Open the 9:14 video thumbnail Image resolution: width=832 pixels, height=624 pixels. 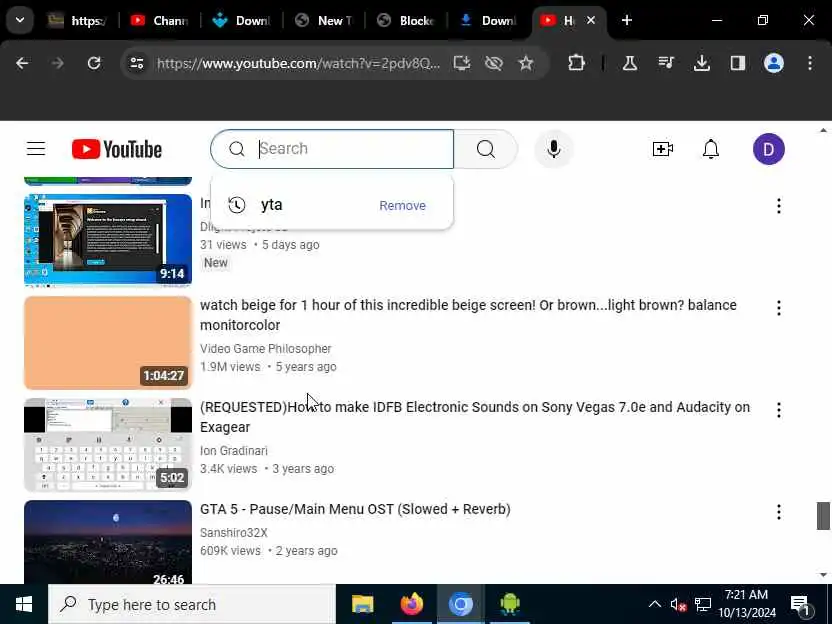click(108, 240)
